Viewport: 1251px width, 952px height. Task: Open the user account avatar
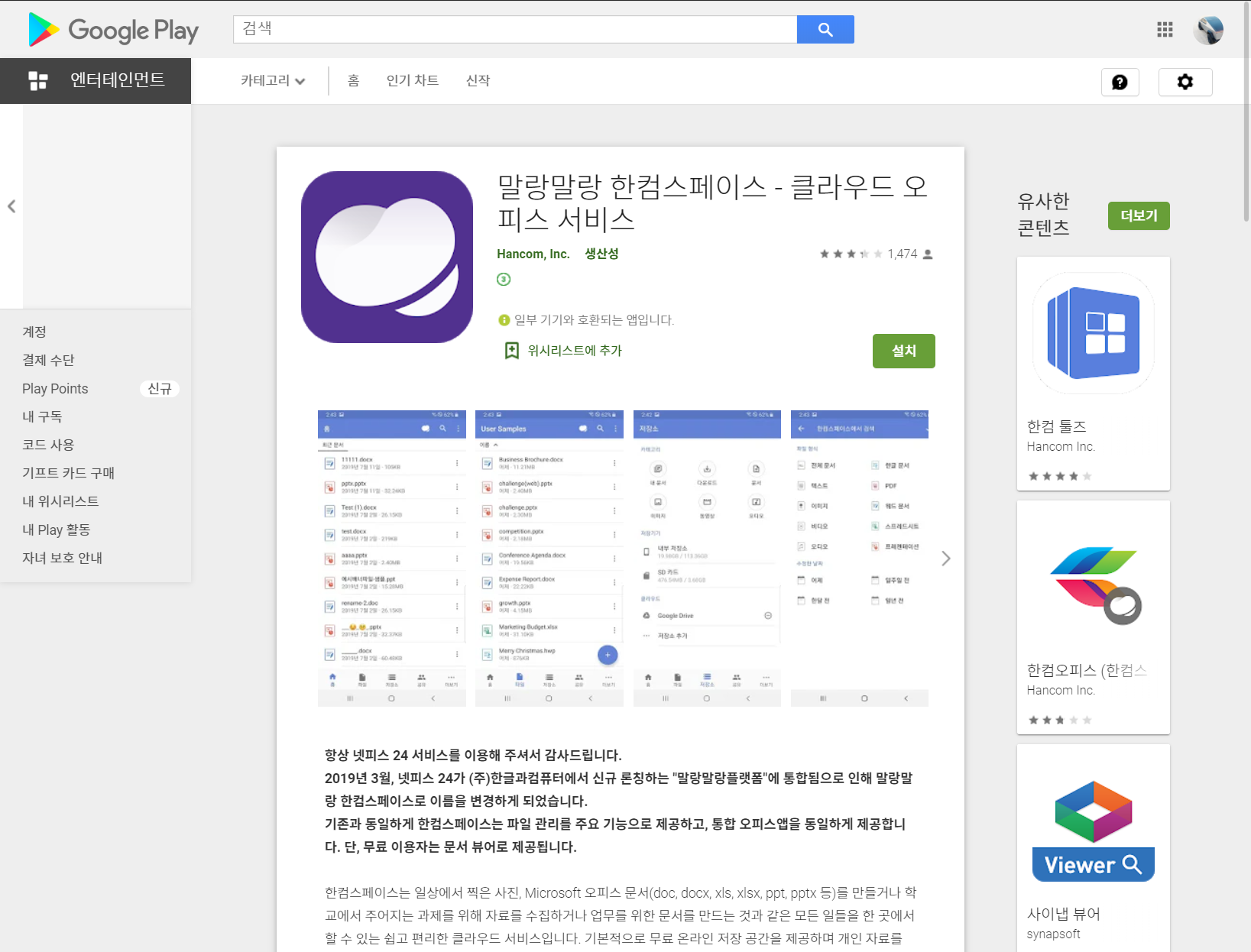1208,30
